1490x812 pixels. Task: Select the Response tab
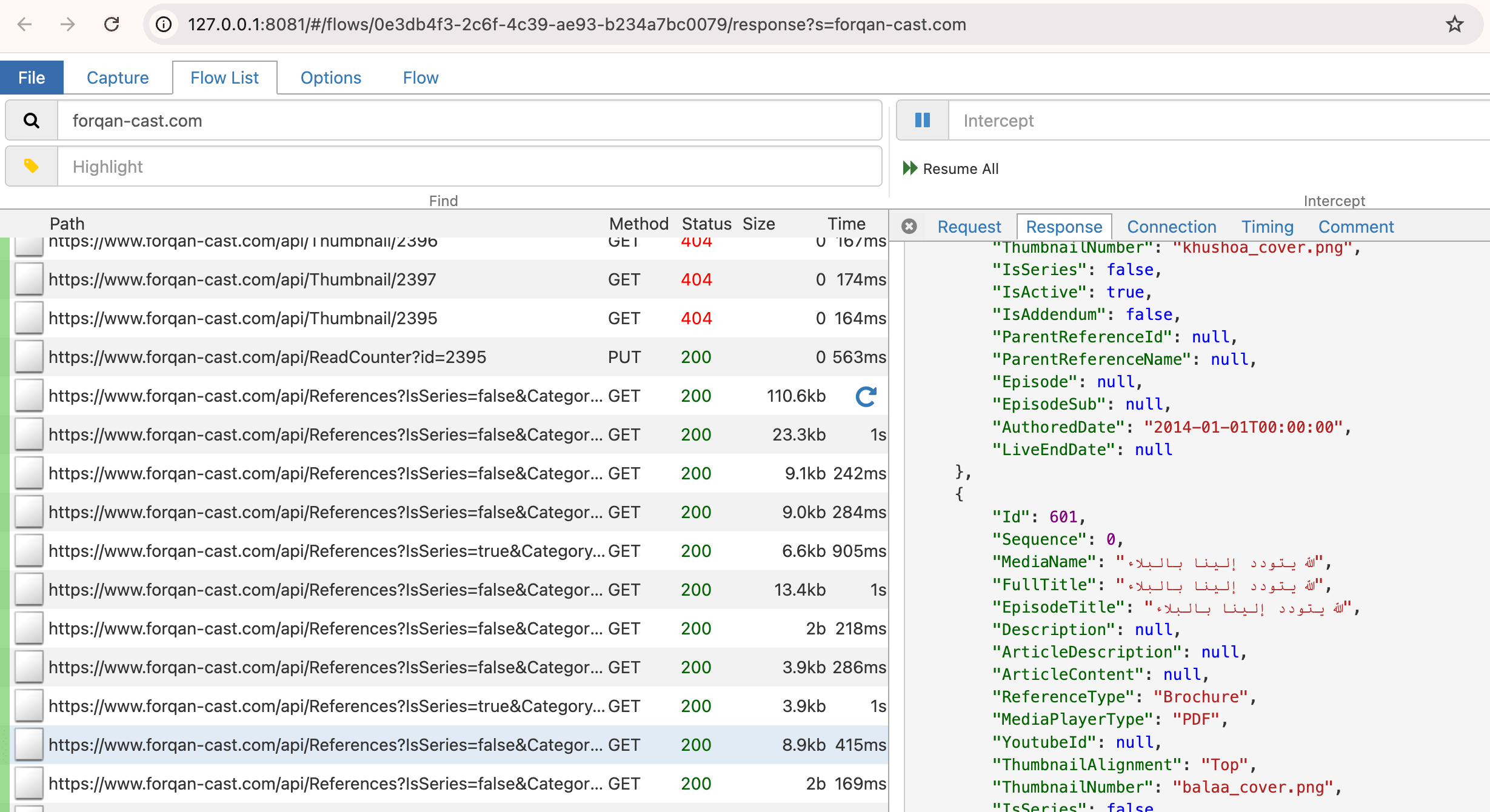[x=1064, y=227]
